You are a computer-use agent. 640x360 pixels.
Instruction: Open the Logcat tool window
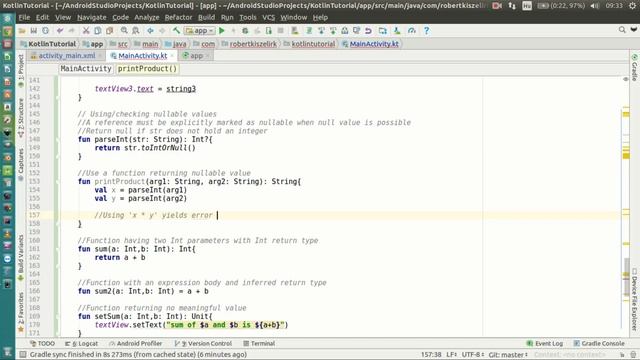(x=82, y=343)
